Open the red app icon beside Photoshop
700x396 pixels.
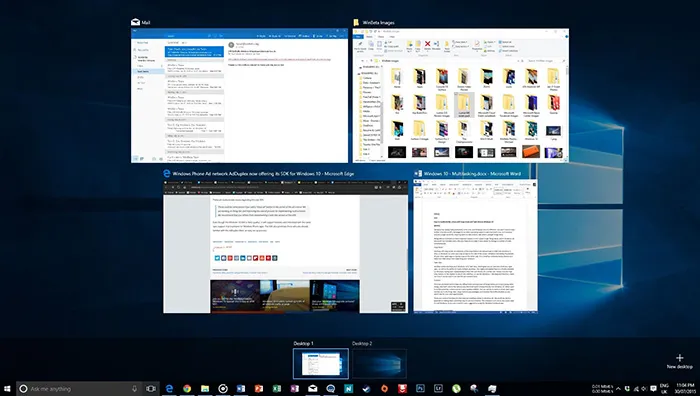(x=403, y=388)
